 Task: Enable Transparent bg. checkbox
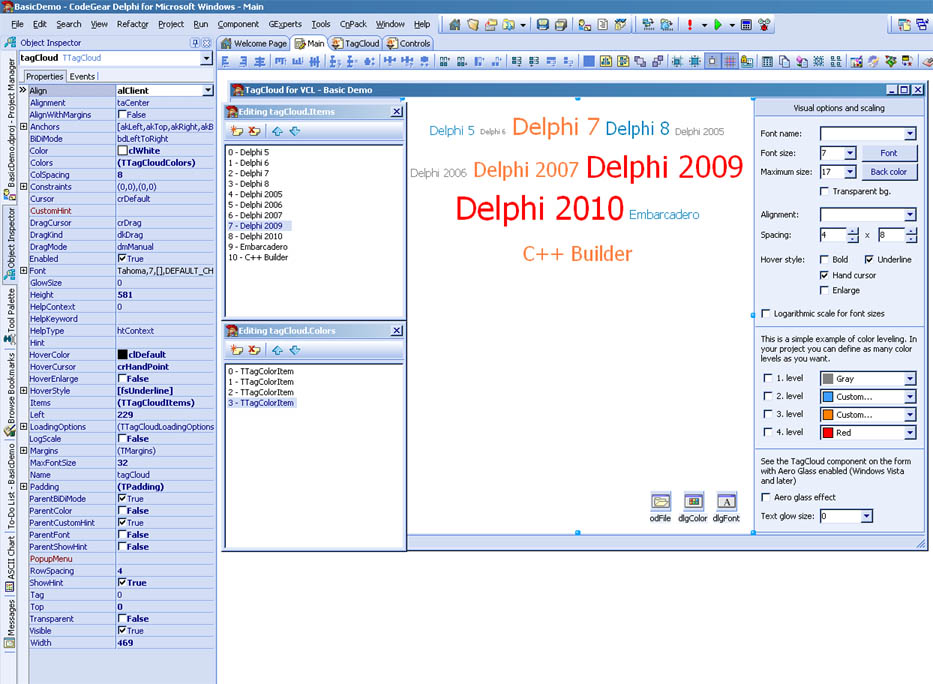coord(824,192)
